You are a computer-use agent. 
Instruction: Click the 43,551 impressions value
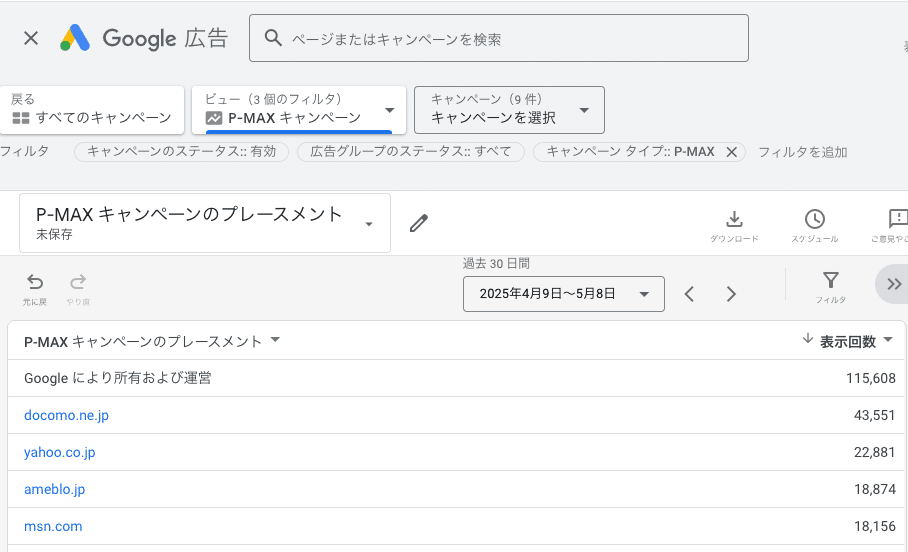pyautogui.click(x=874, y=415)
